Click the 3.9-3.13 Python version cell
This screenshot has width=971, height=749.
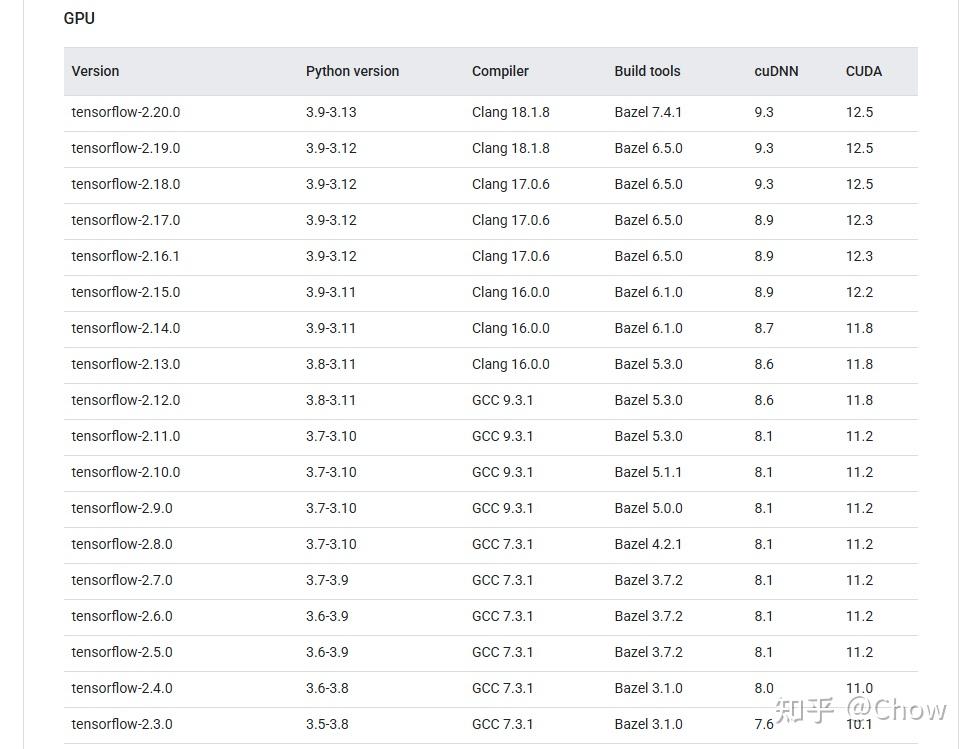click(331, 112)
